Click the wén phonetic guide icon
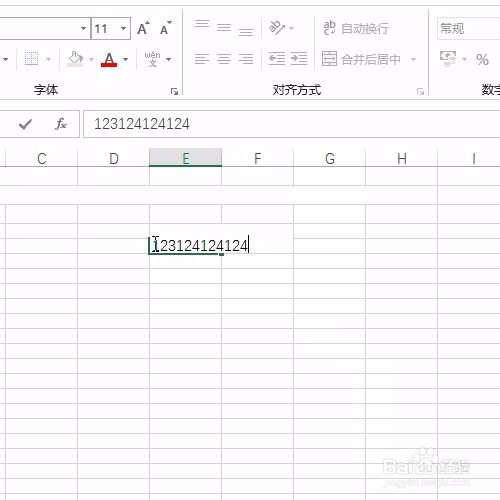Screen dimensions: 500x500 pos(152,59)
